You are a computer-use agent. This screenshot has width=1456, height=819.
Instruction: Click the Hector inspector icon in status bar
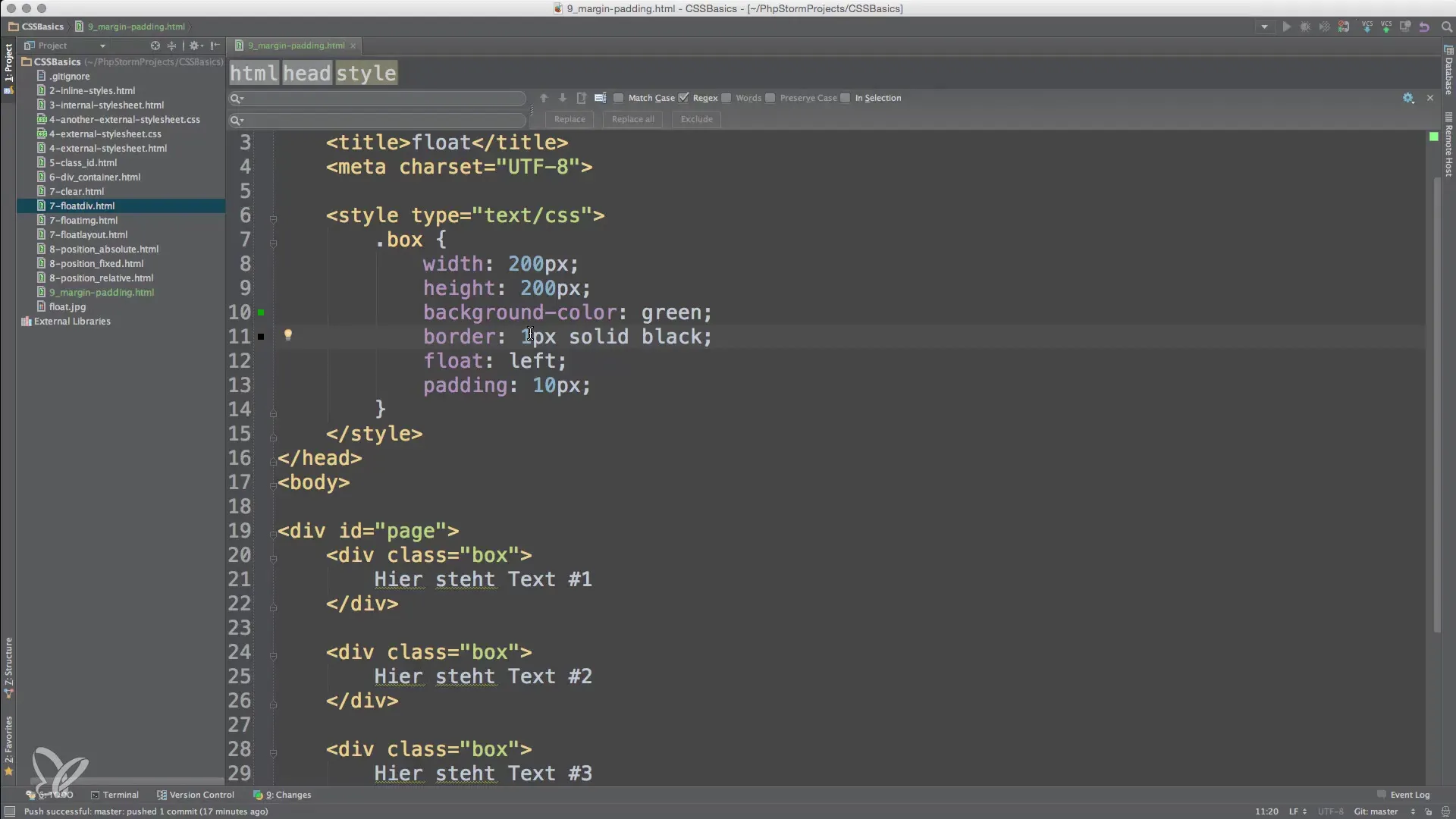point(1445,811)
